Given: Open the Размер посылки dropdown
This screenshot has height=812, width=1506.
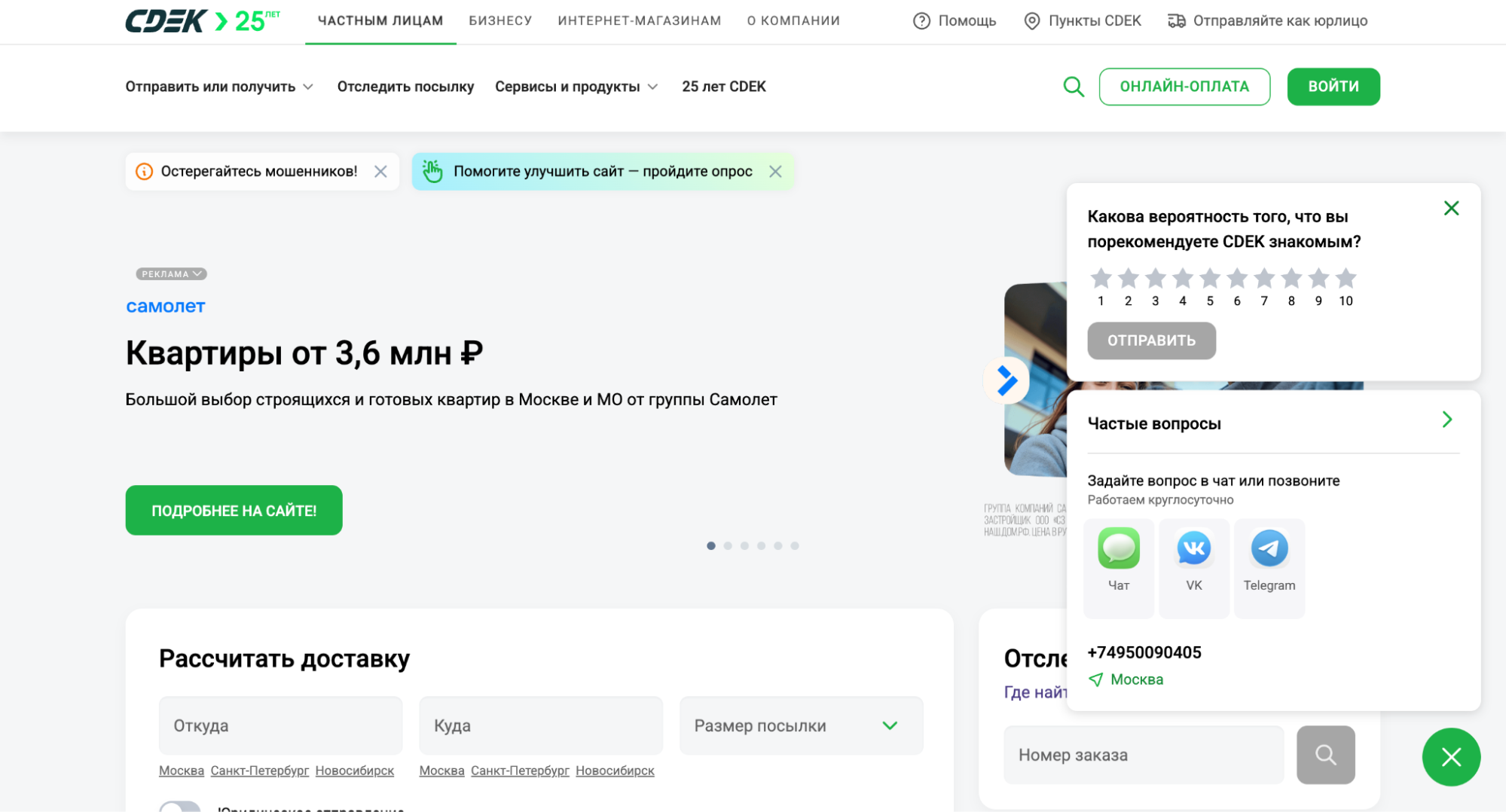Looking at the screenshot, I should tap(801, 725).
